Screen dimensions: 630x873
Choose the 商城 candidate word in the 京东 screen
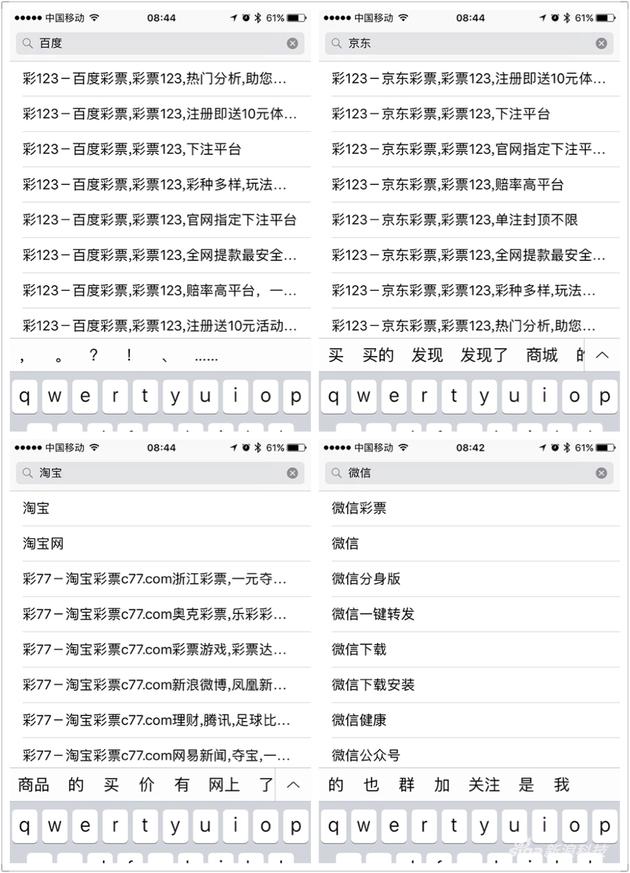(542, 355)
